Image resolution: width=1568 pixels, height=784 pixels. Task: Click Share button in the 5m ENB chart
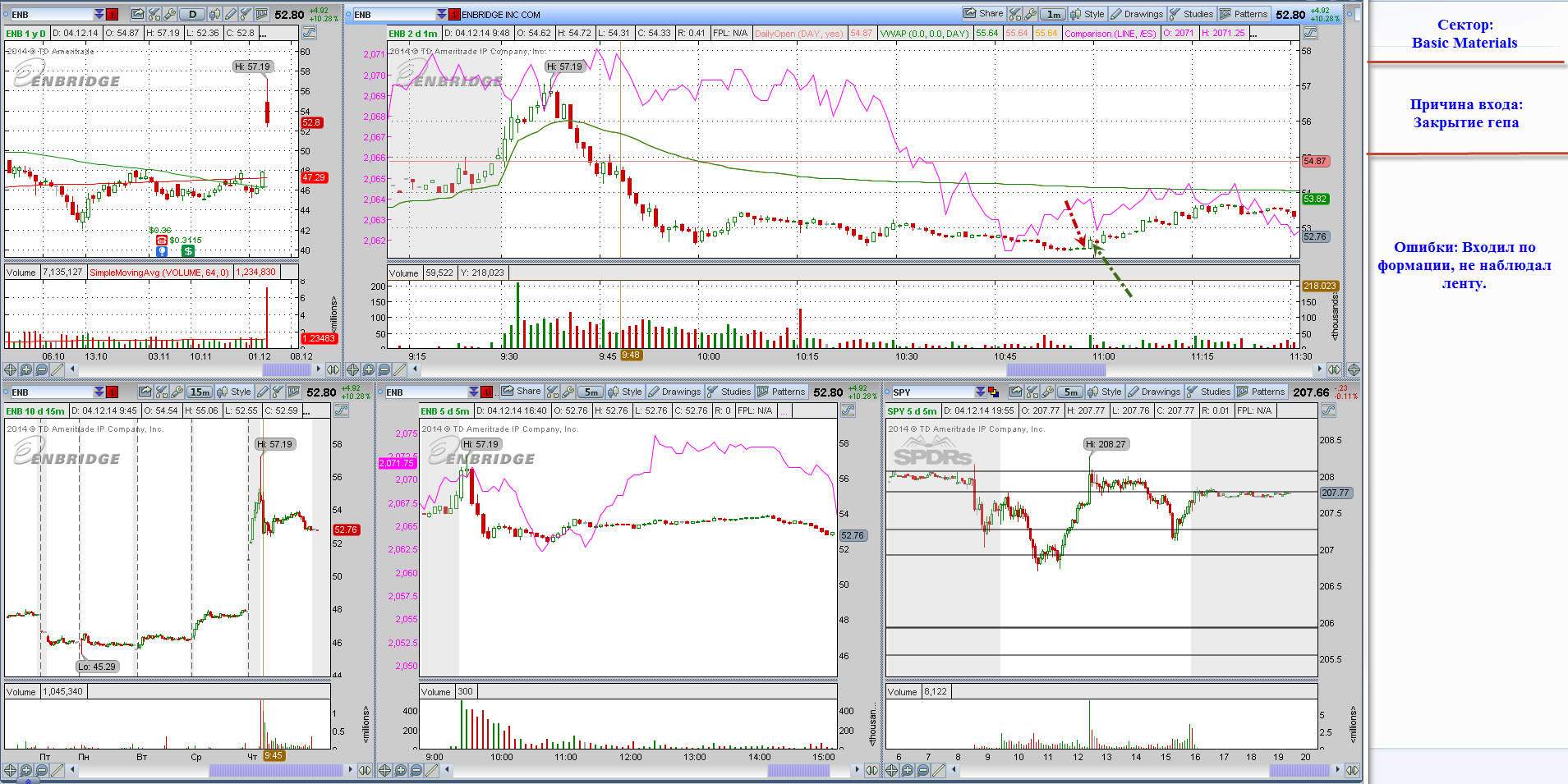pos(521,392)
